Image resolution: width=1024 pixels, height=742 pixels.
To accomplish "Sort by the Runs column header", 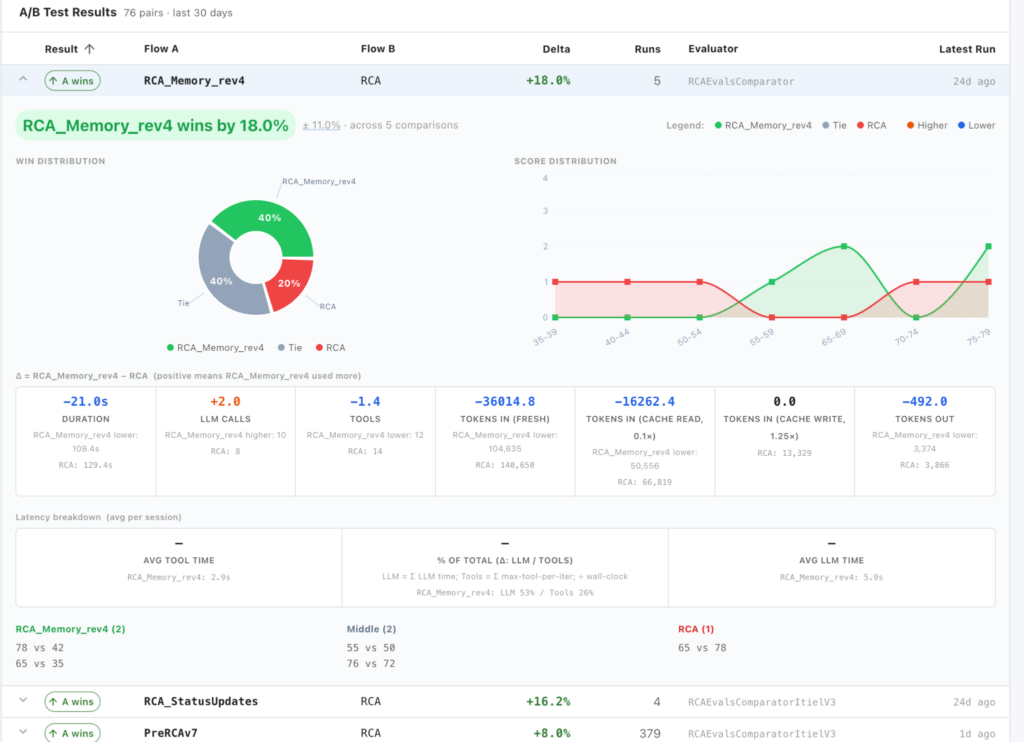I will tap(647, 49).
